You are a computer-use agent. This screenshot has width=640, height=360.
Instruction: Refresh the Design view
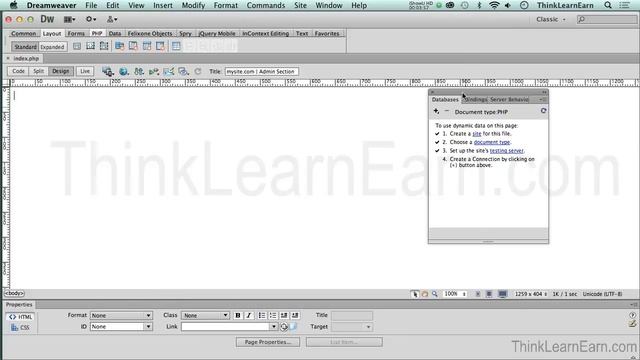pyautogui.click(x=198, y=72)
